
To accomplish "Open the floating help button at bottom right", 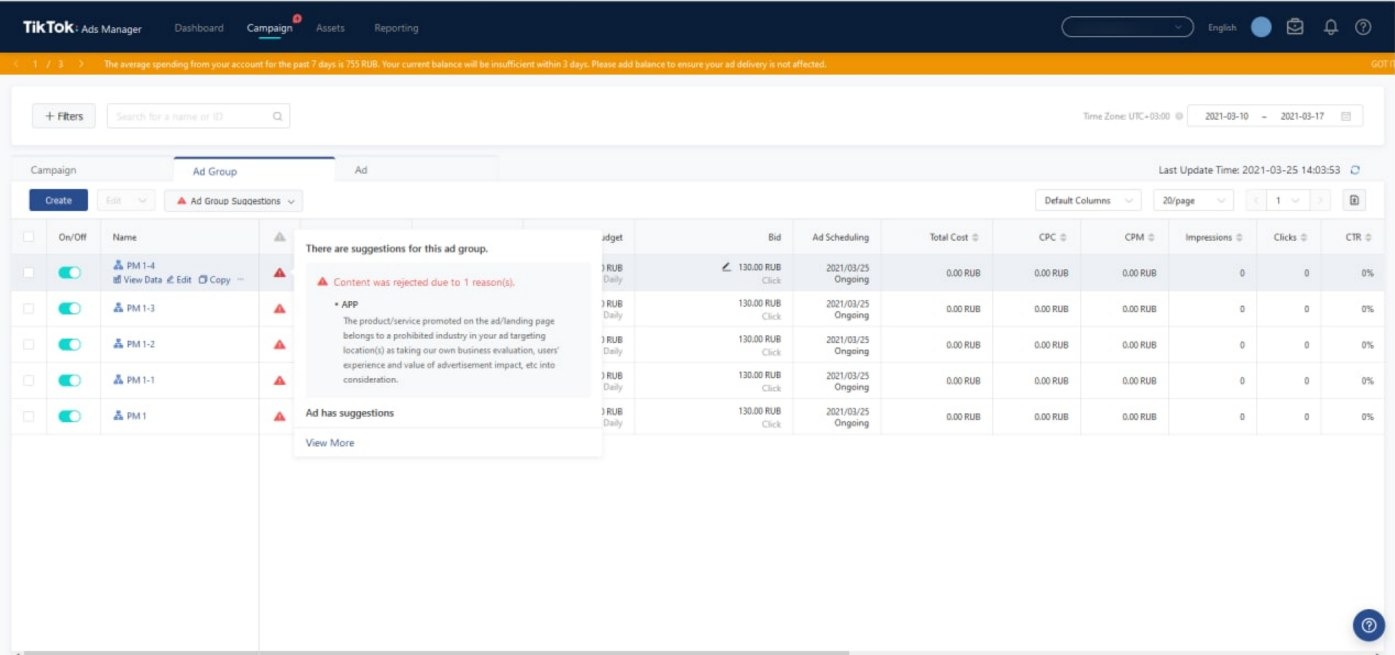I will tap(1369, 625).
